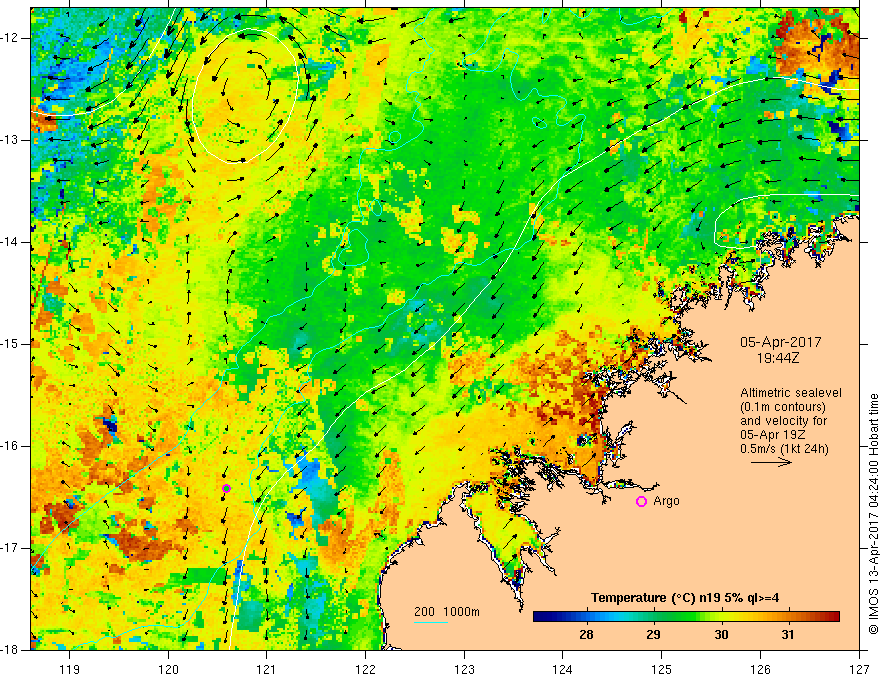This screenshot has height=680, width=880.
Task: Click the '(0.1m contours)' text line
Action: (783, 407)
